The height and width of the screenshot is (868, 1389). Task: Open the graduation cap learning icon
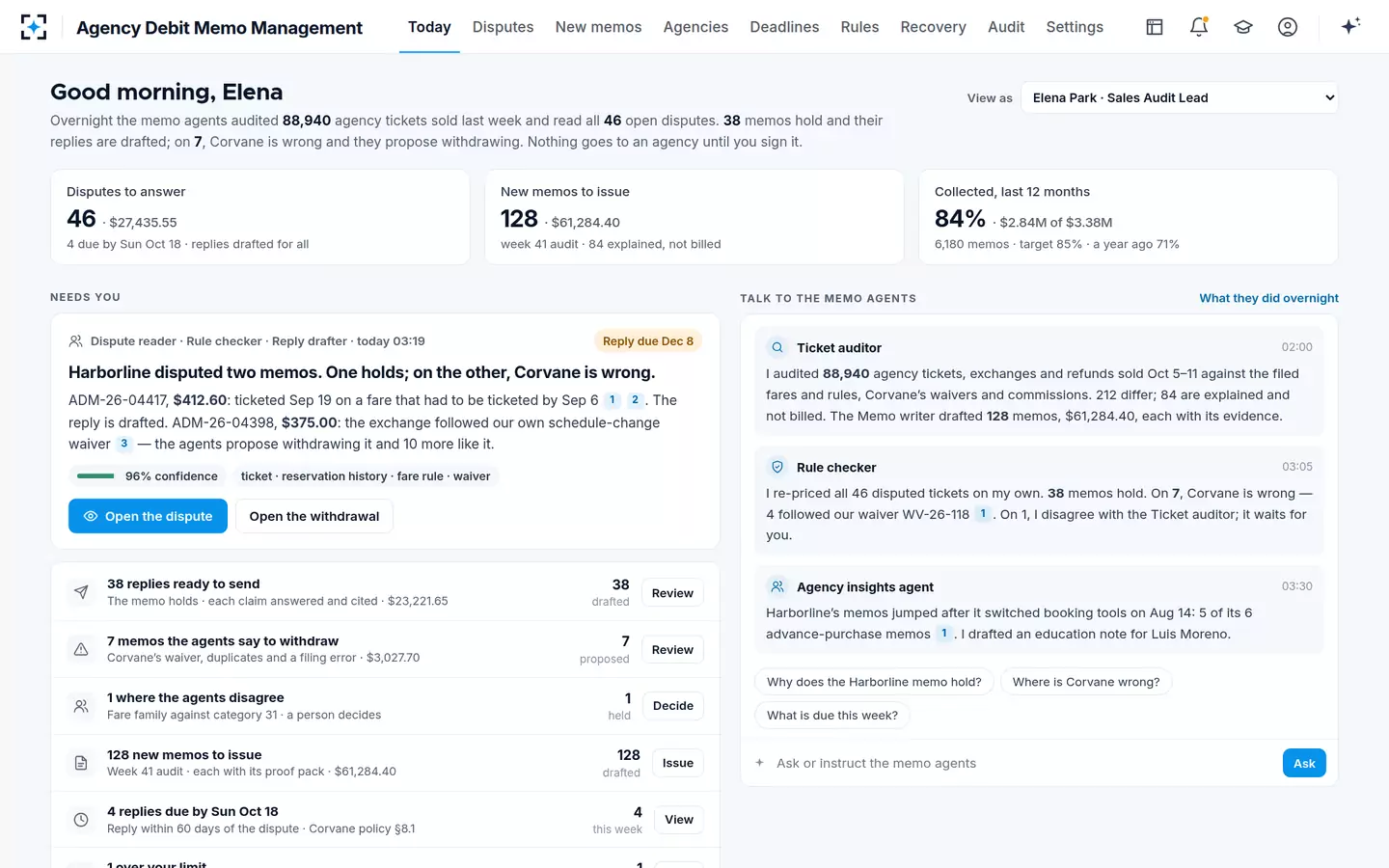(1243, 27)
